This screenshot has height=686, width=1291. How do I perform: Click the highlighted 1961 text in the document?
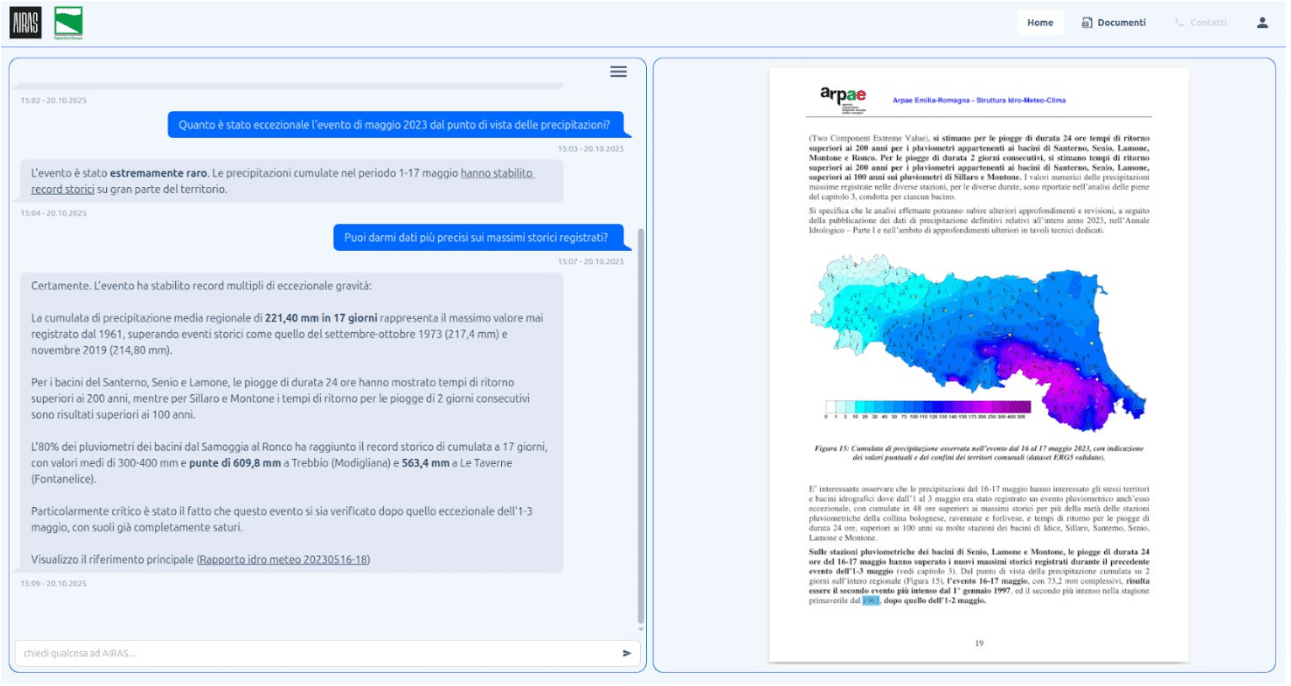[869, 601]
